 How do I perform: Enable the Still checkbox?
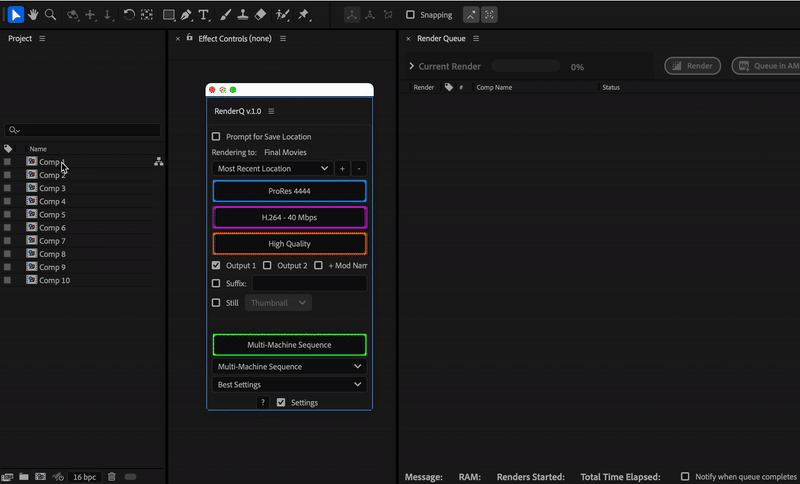click(216, 302)
